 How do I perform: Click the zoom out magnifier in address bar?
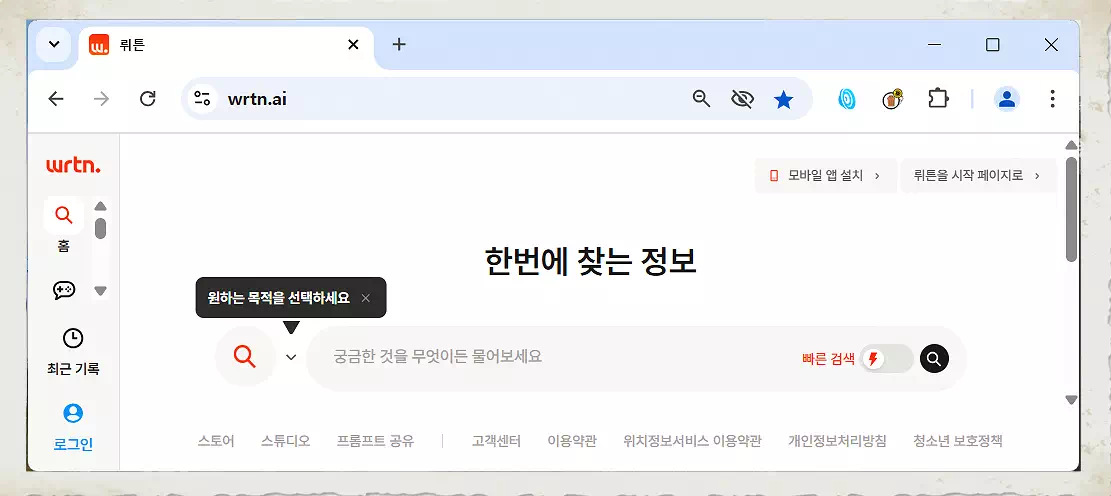tap(701, 99)
